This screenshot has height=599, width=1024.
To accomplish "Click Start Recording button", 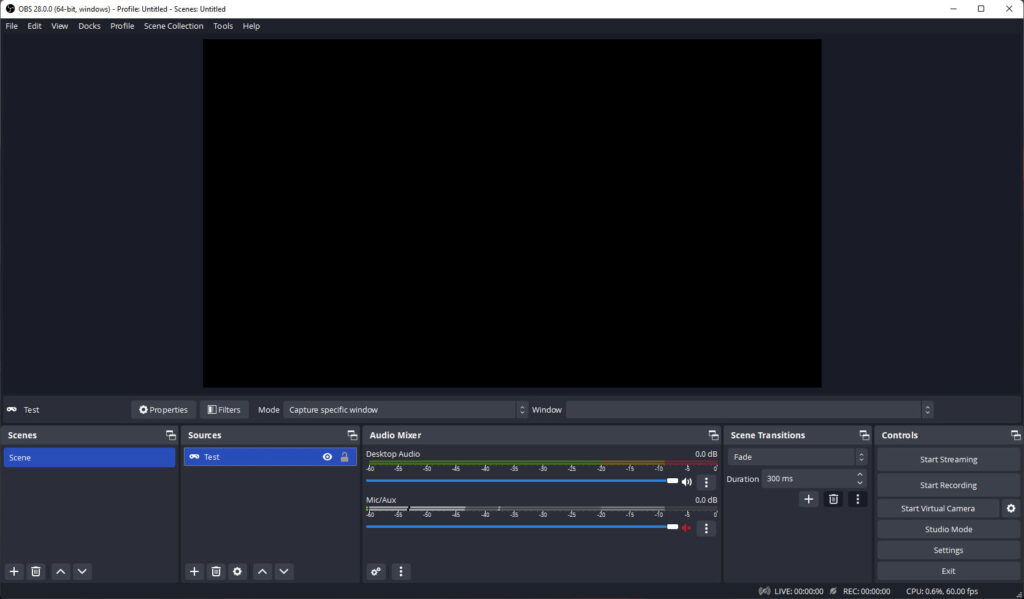I will 948,485.
